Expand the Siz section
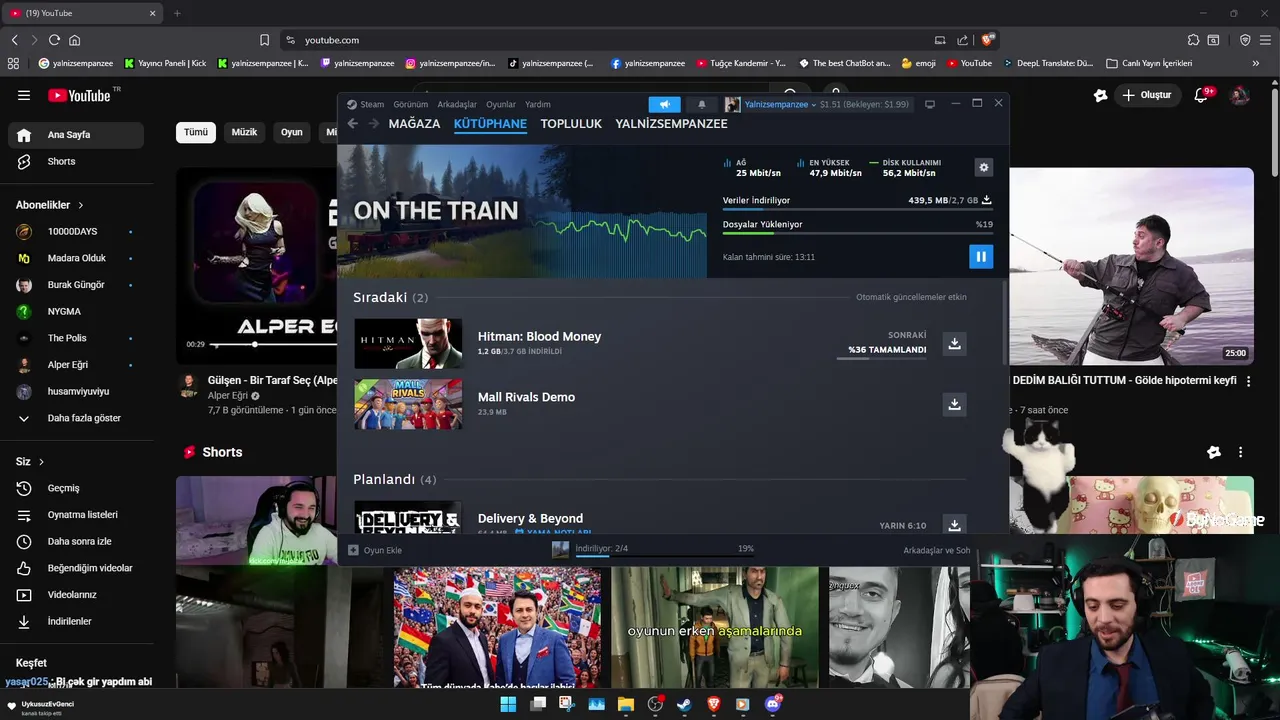This screenshot has width=1280, height=720. point(30,462)
